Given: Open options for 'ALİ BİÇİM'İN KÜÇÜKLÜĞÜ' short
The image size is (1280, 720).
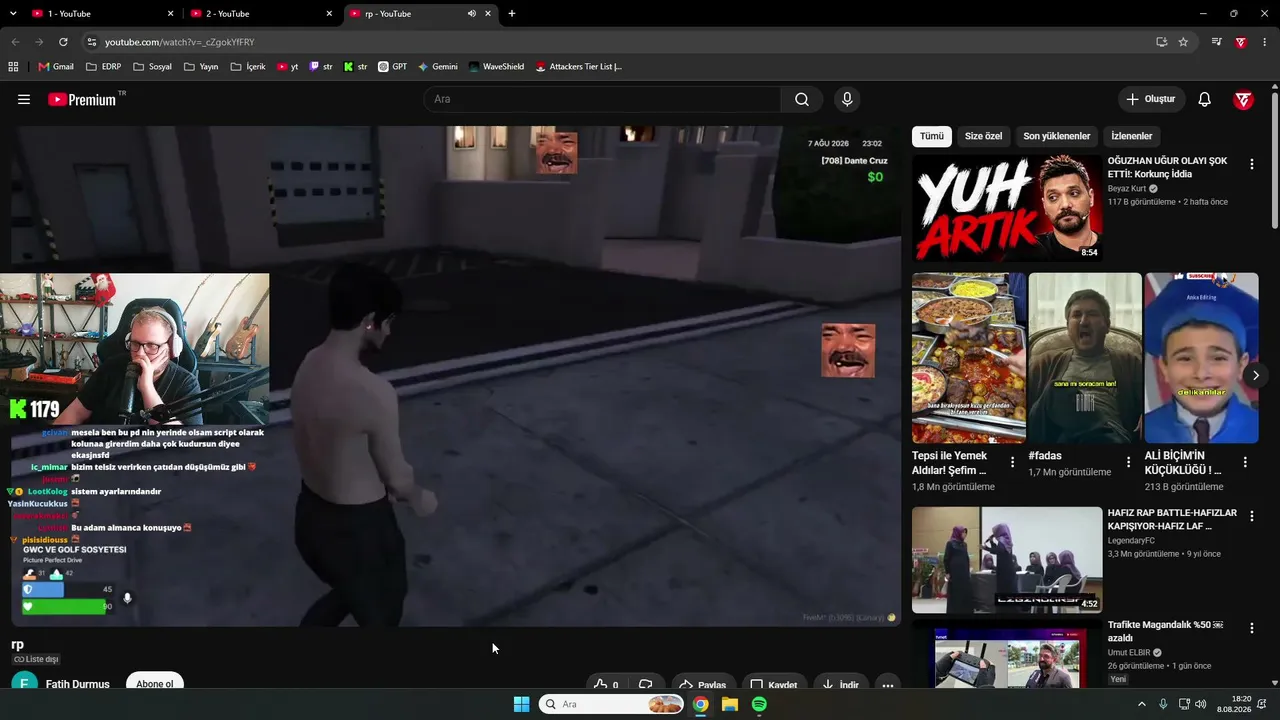Looking at the screenshot, I should pos(1245,462).
